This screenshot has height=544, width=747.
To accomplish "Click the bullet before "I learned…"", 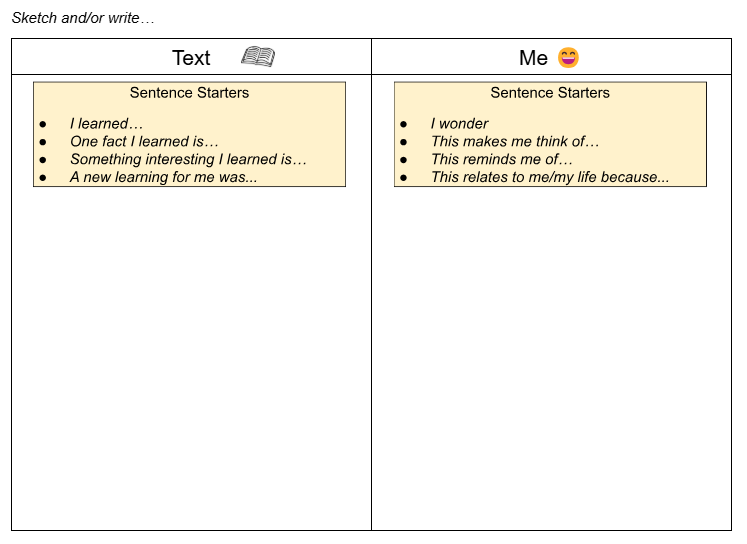I will (43, 124).
